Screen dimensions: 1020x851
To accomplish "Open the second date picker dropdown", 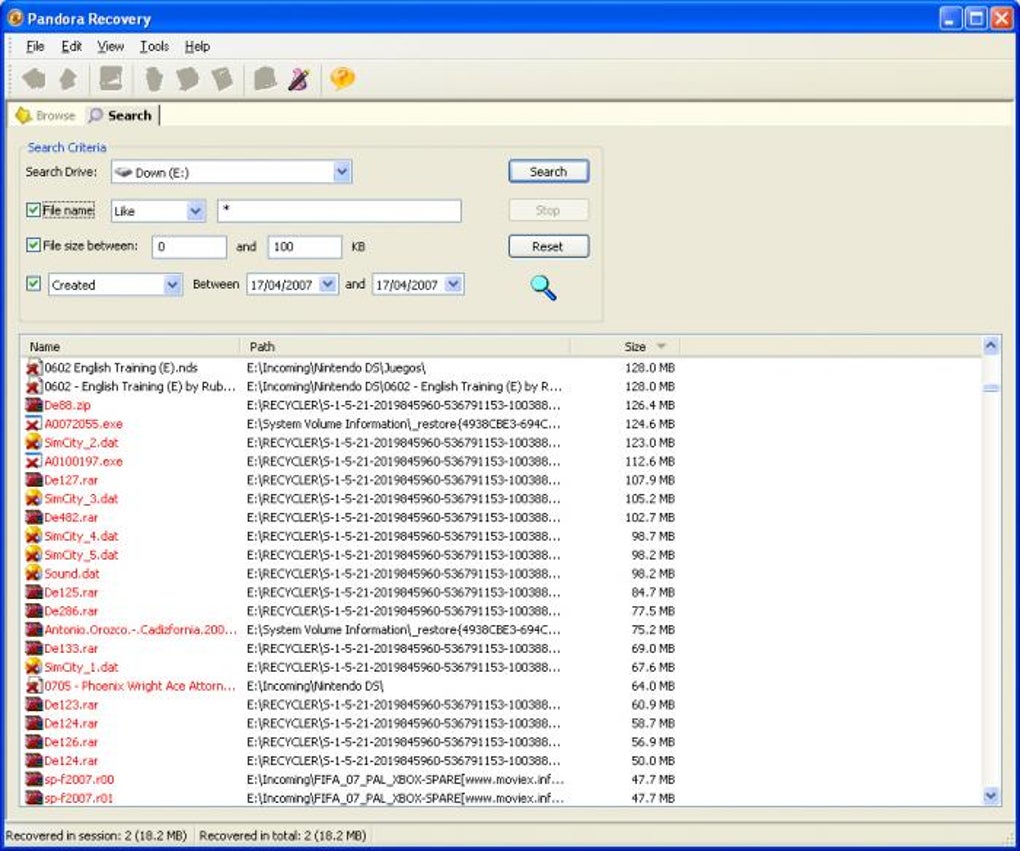I will (453, 284).
